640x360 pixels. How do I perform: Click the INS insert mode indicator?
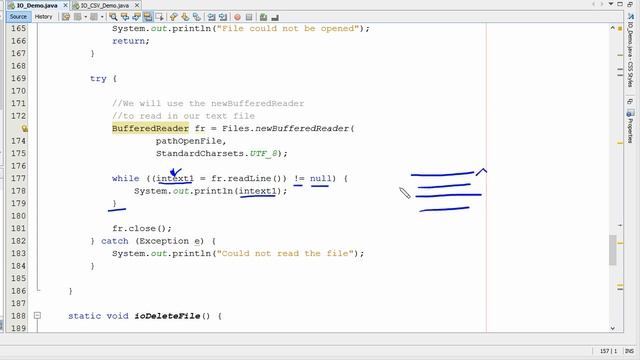[630, 351]
